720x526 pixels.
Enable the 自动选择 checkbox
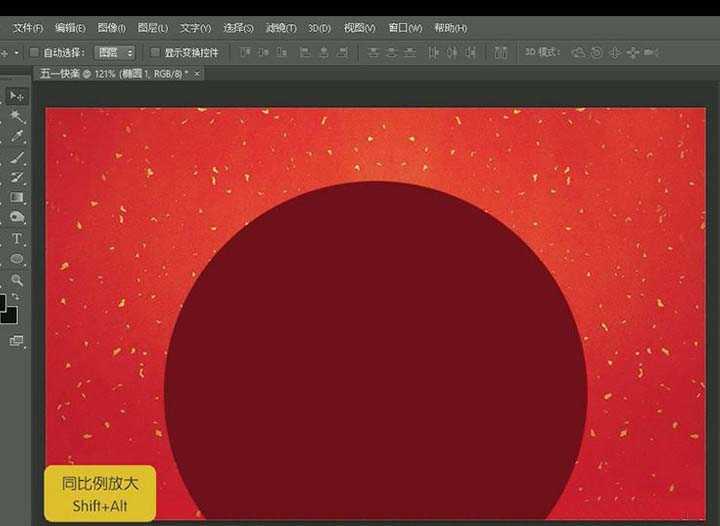coord(34,52)
